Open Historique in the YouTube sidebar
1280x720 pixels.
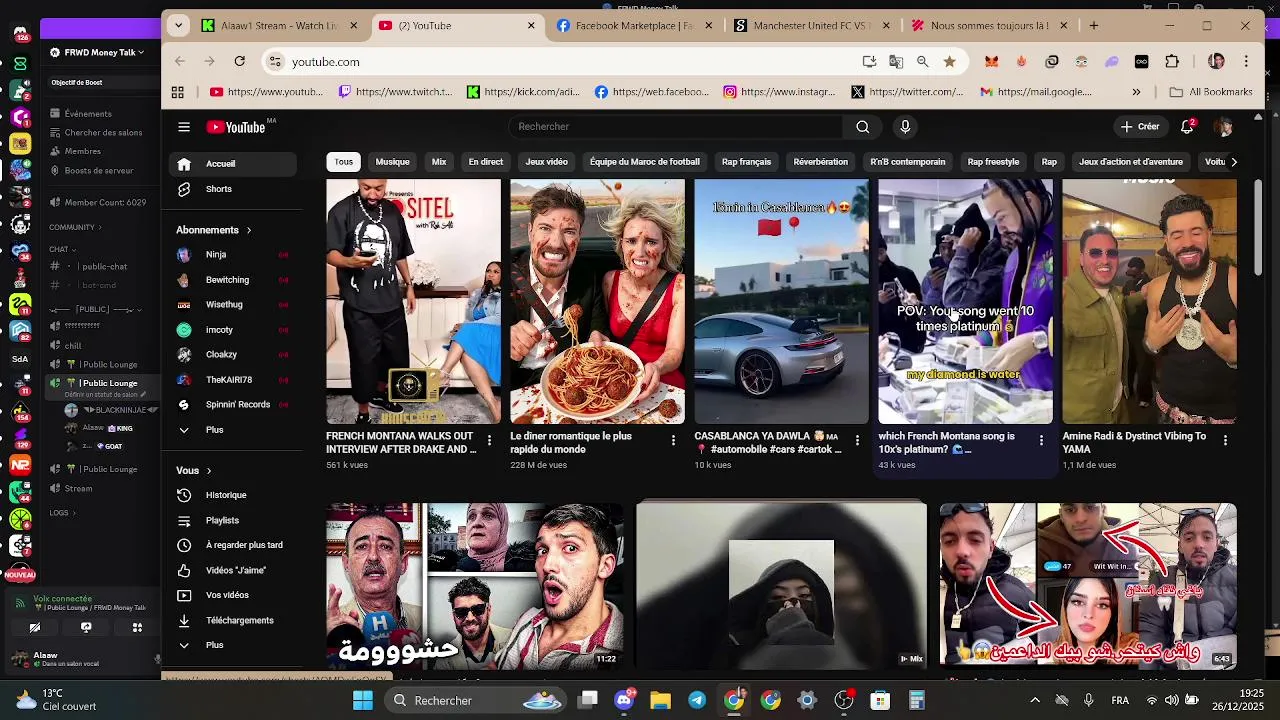coord(226,495)
